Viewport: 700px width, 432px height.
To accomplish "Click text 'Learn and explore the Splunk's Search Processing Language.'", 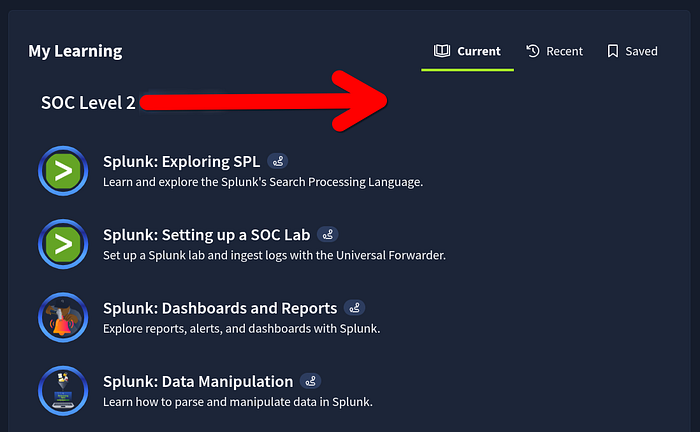I will click(x=263, y=182).
